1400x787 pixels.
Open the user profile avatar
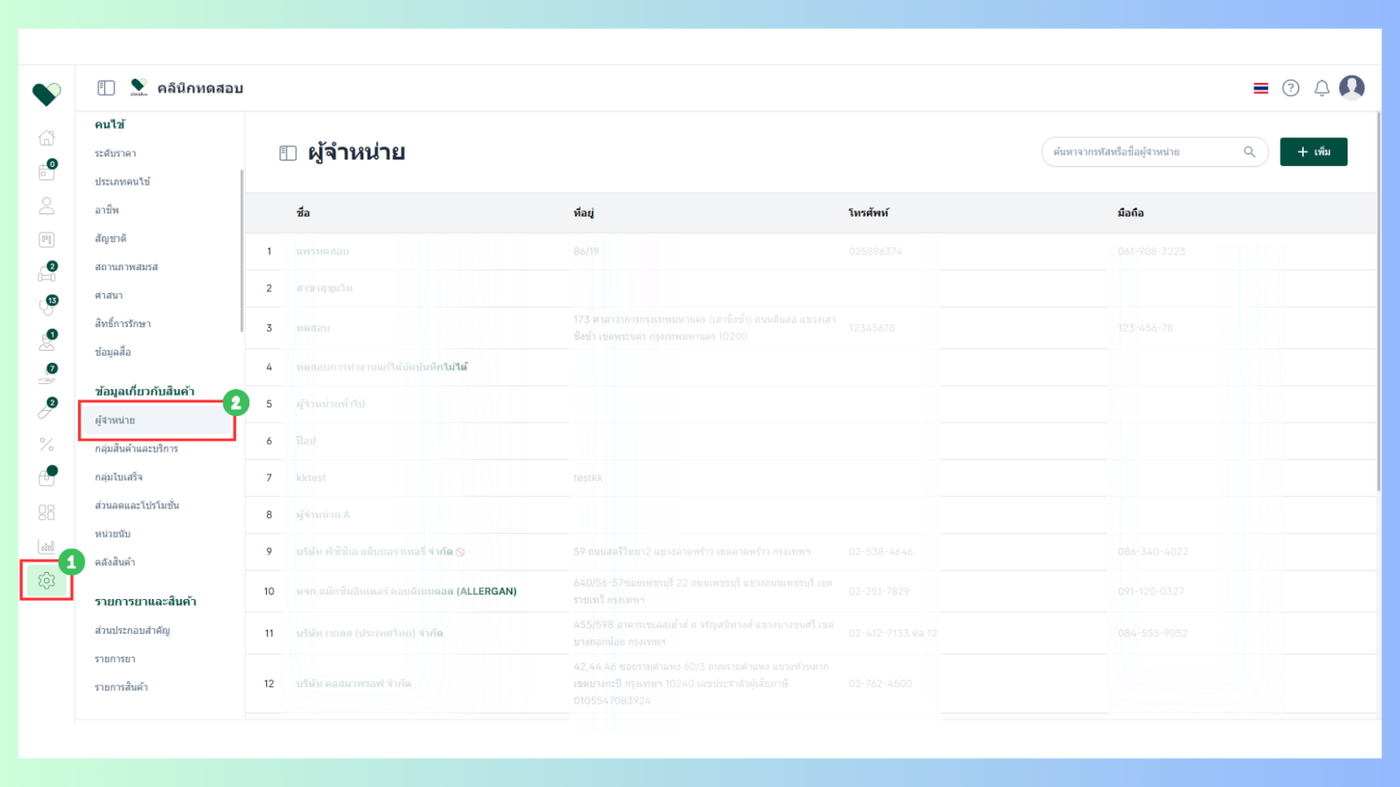(1352, 88)
